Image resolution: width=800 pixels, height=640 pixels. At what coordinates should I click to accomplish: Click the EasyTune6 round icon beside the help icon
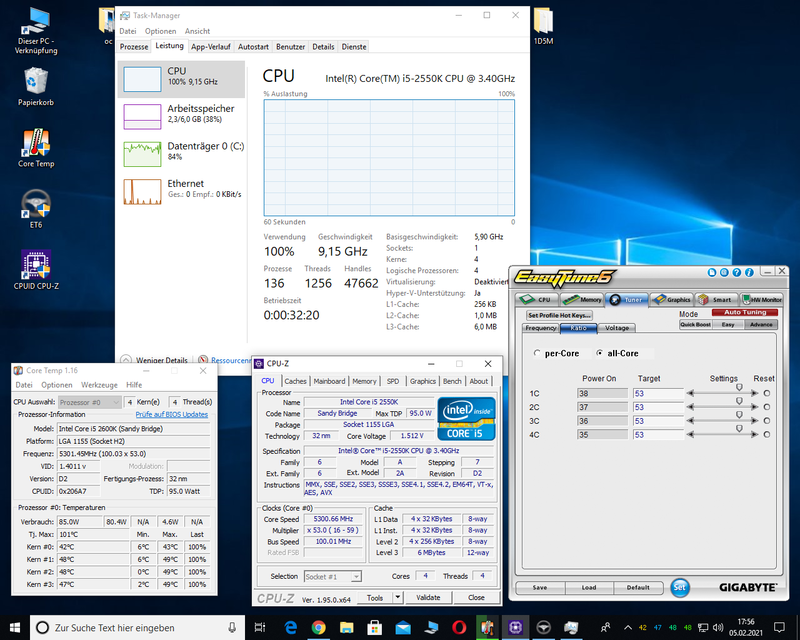pyautogui.click(x=724, y=273)
